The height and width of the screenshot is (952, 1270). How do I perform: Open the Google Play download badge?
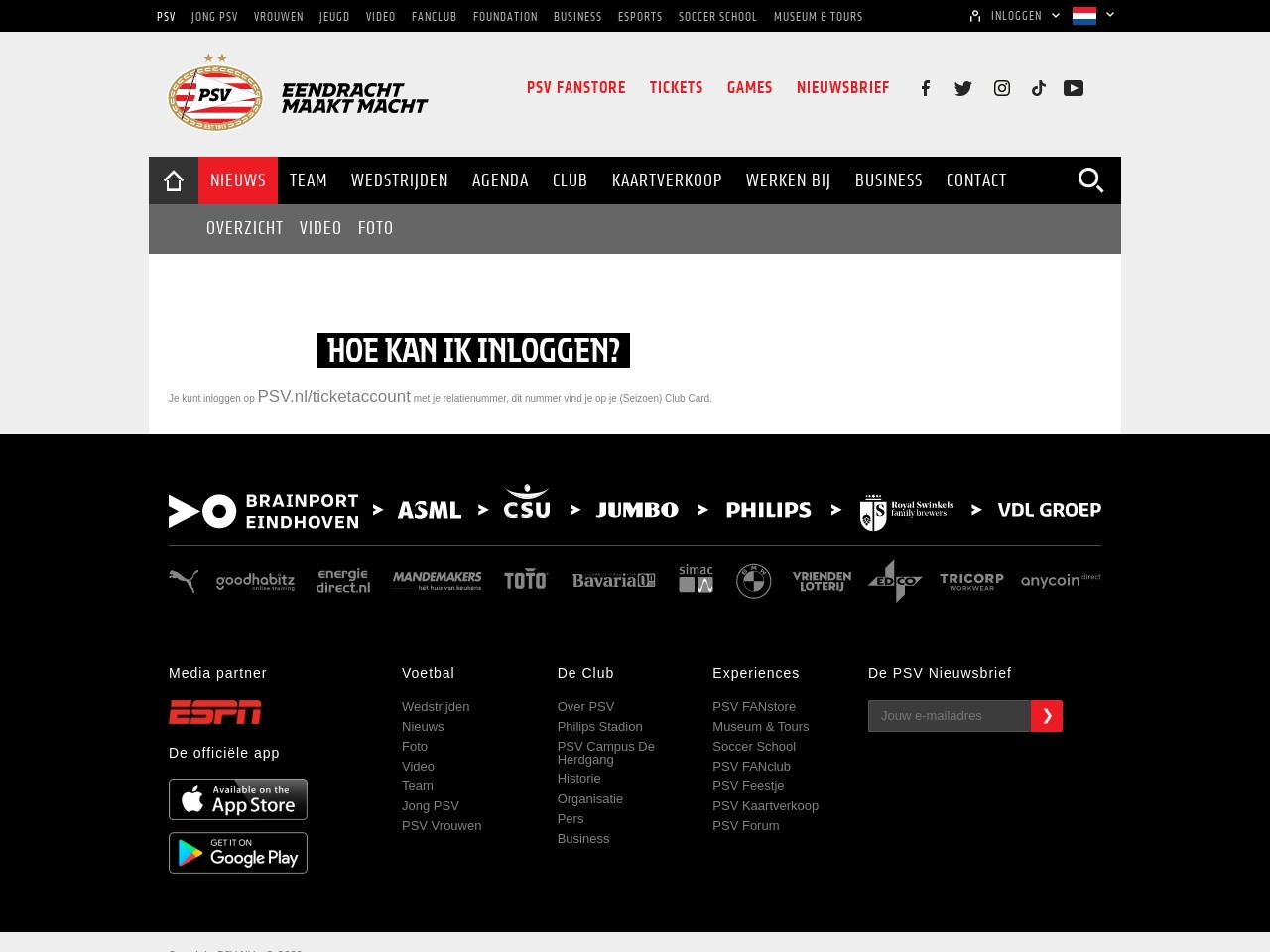[x=238, y=853]
